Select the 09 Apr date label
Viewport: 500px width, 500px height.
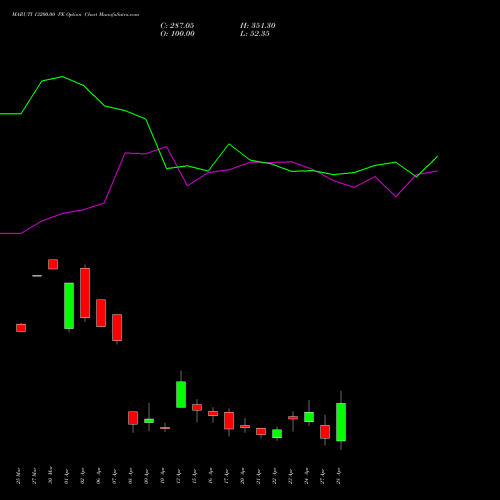pyautogui.click(x=146, y=476)
